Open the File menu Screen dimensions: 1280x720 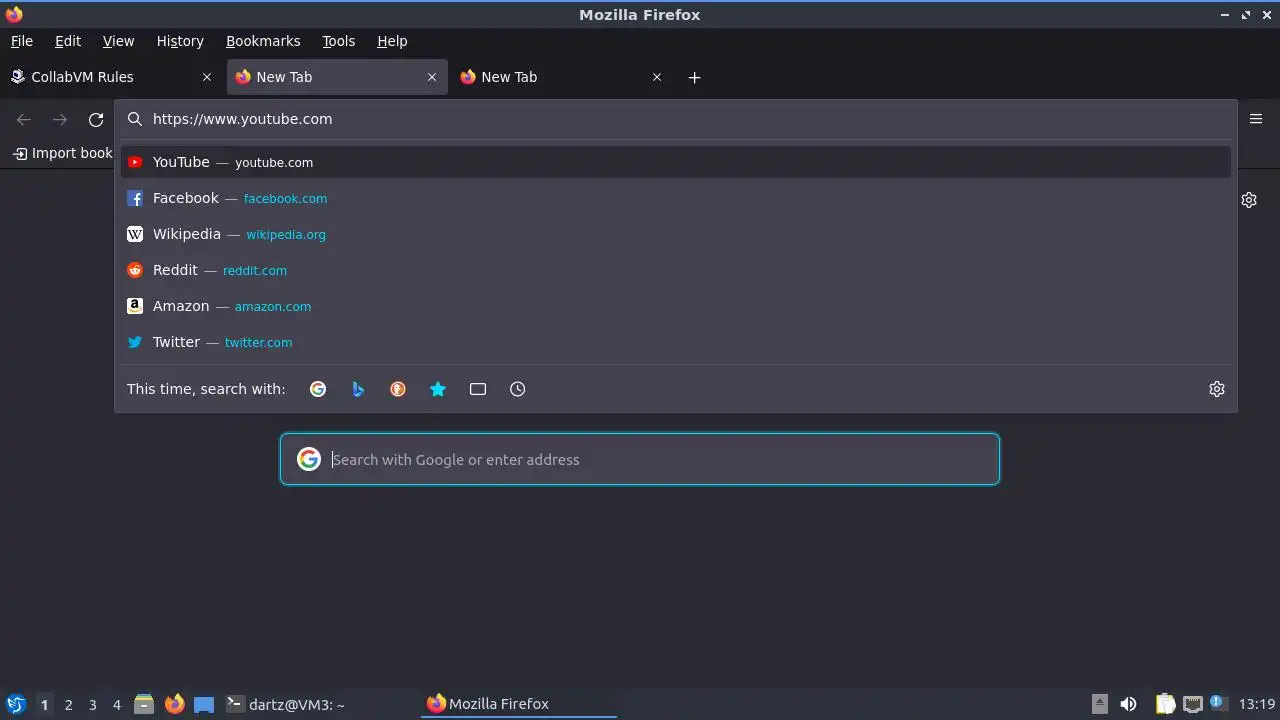coord(21,41)
